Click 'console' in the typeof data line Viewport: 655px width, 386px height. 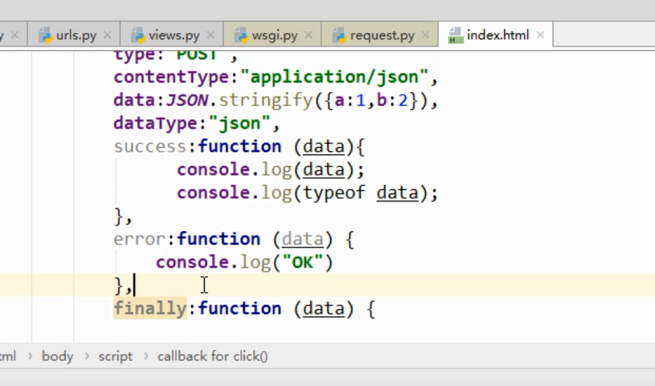click(213, 193)
